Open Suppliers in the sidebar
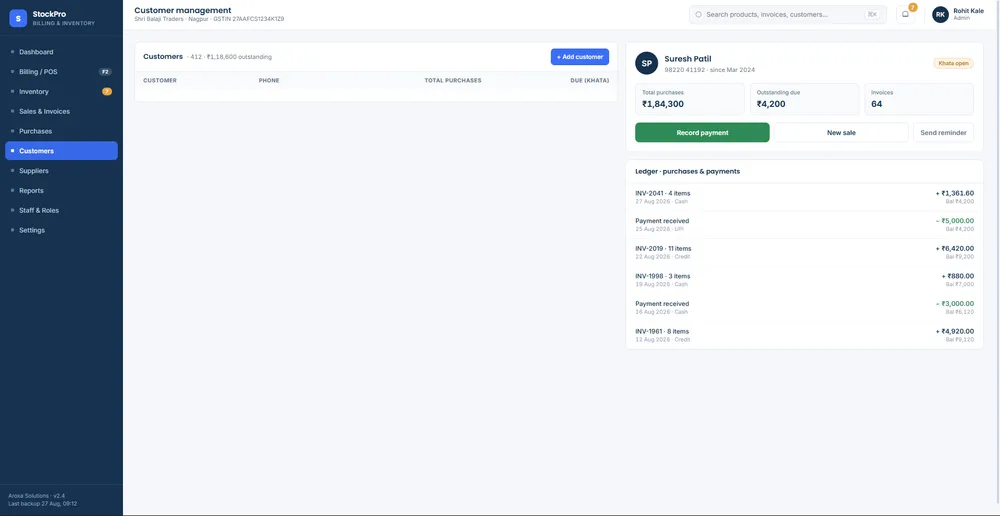This screenshot has width=1000, height=516. [61, 170]
